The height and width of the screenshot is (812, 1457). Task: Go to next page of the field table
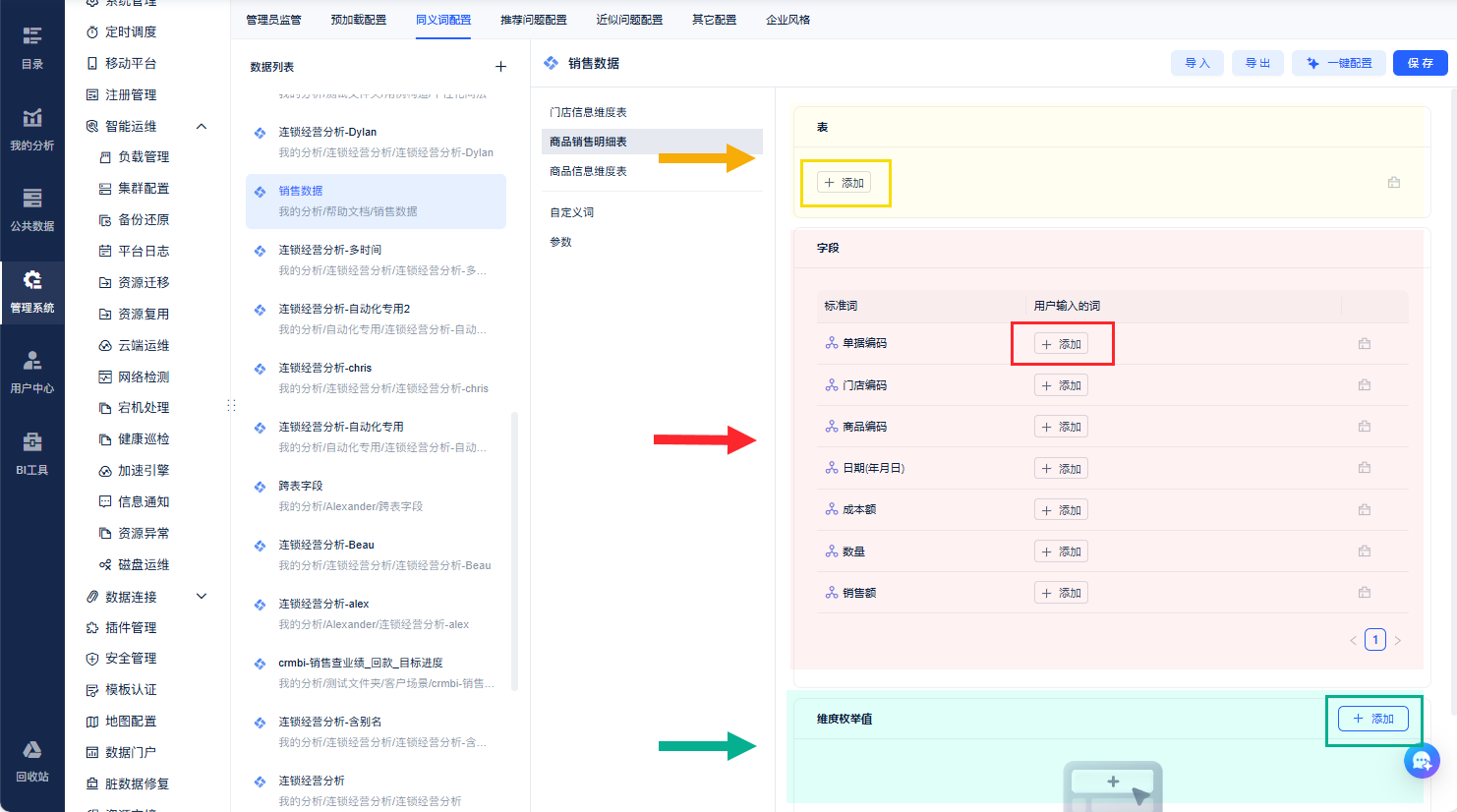tap(1398, 640)
